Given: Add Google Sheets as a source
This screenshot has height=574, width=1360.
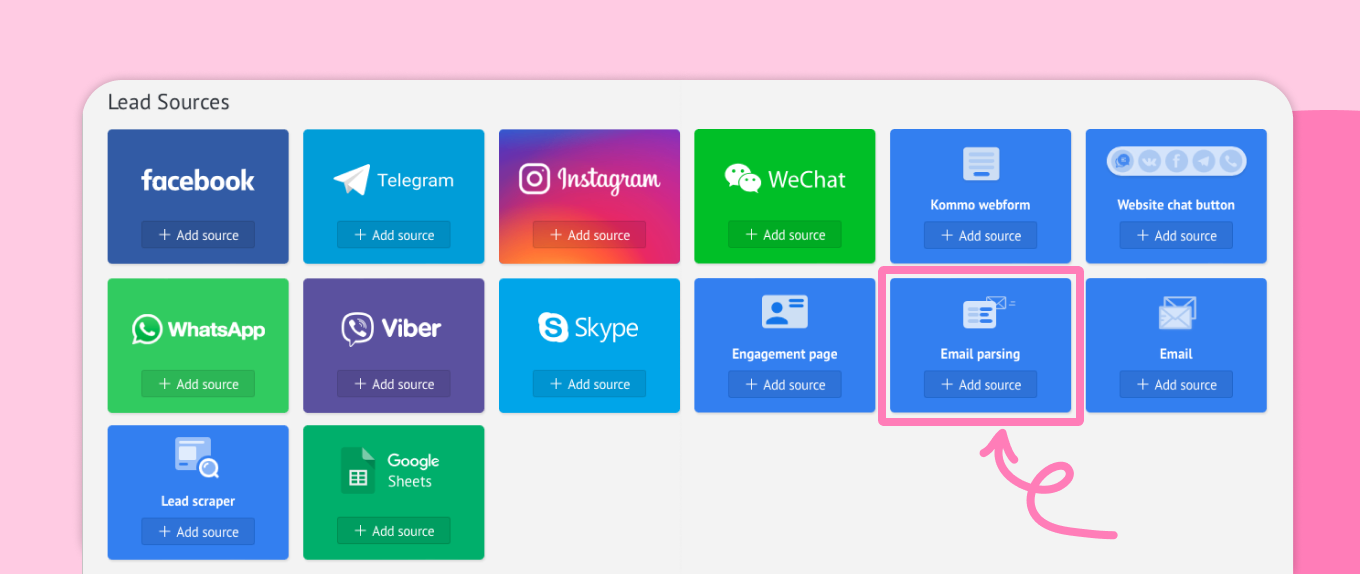Looking at the screenshot, I should tap(393, 532).
